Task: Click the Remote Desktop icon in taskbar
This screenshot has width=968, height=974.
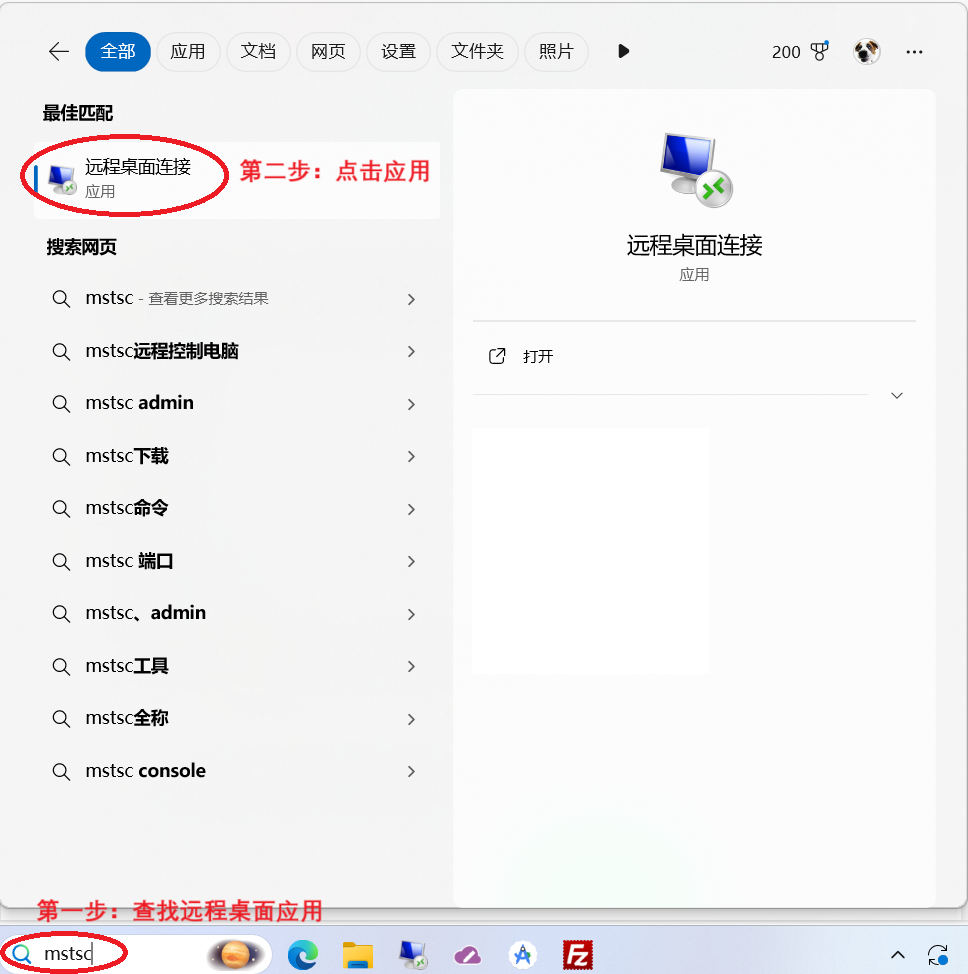Action: pyautogui.click(x=413, y=954)
